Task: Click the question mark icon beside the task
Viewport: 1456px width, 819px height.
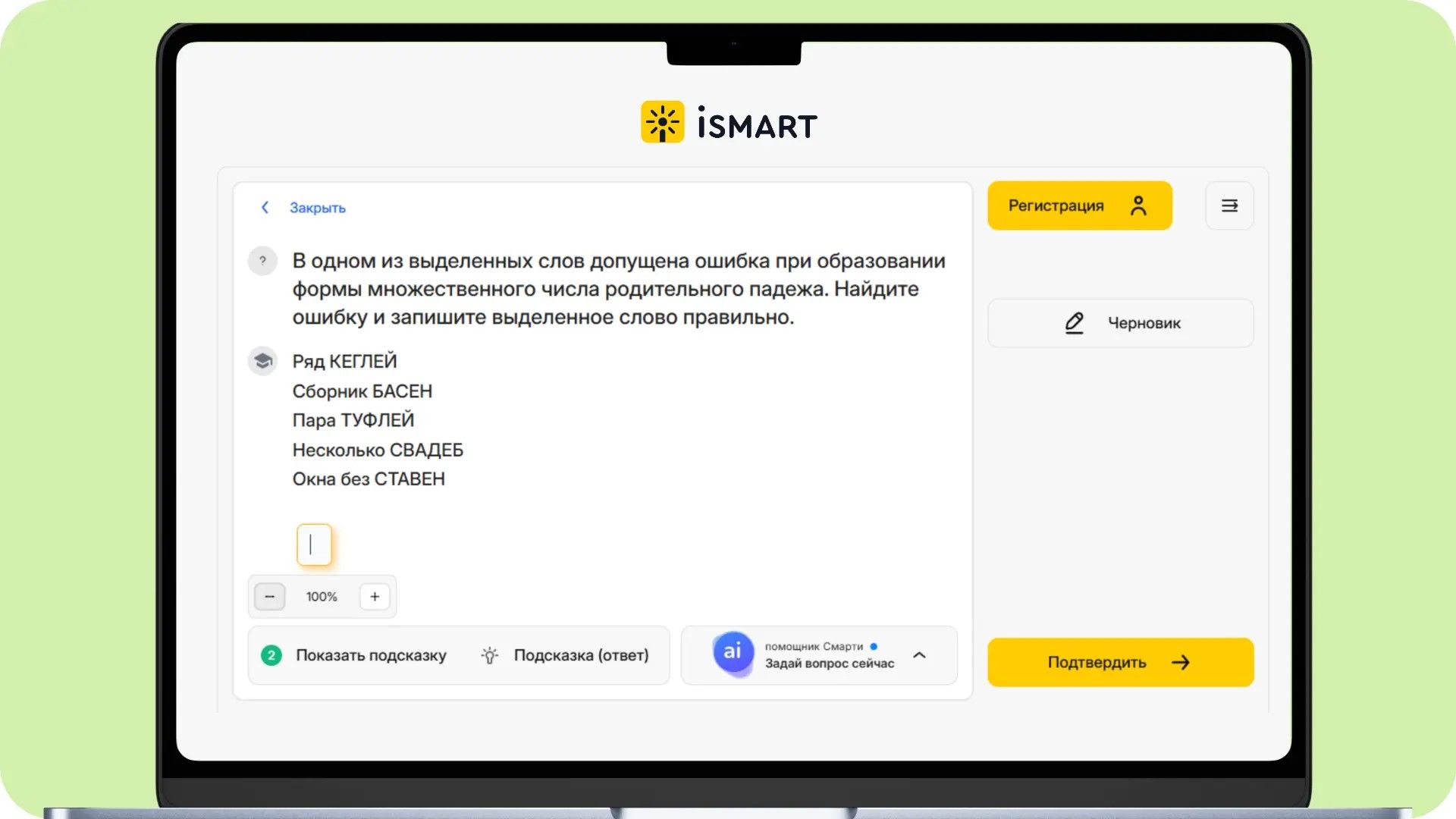Action: [262, 261]
